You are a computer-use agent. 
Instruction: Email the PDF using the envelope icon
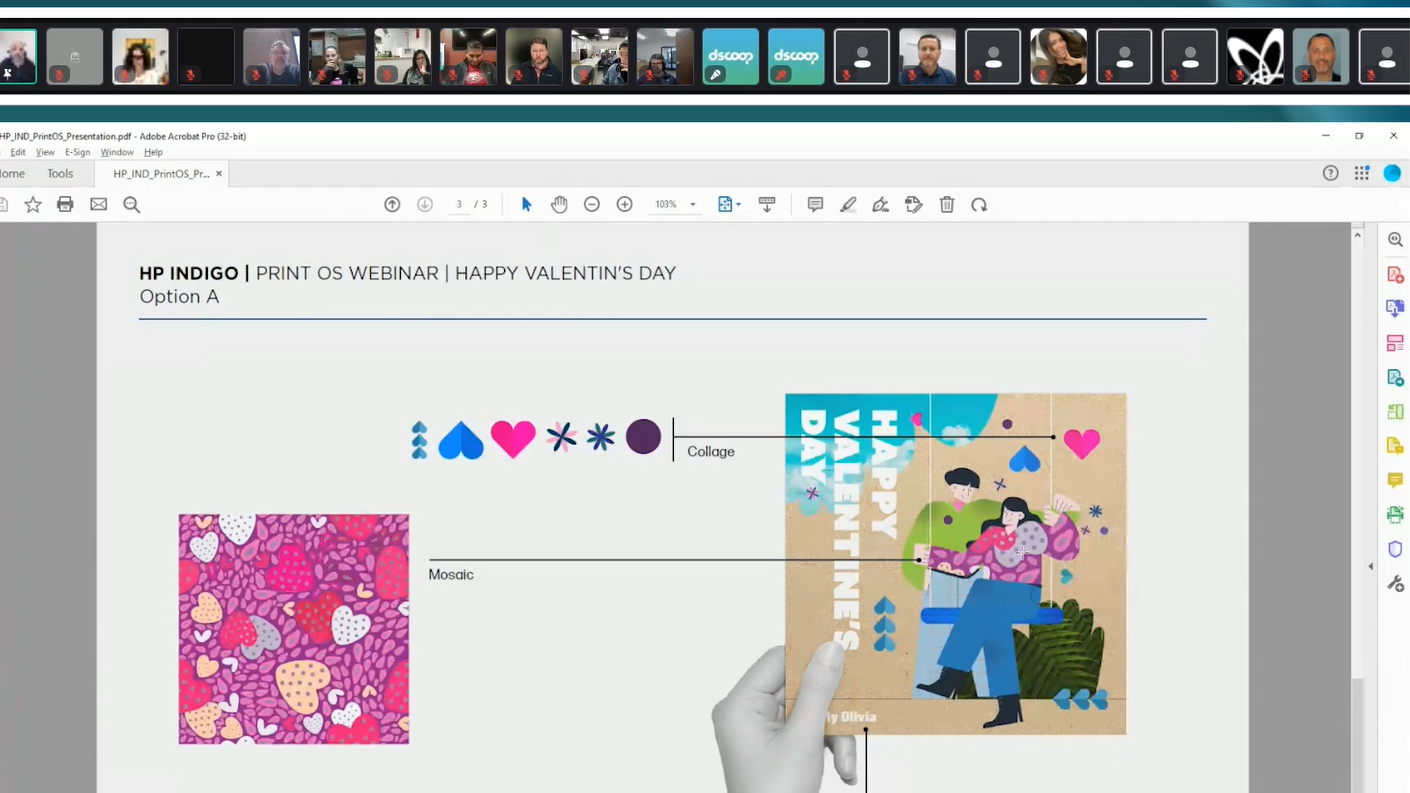coord(98,204)
